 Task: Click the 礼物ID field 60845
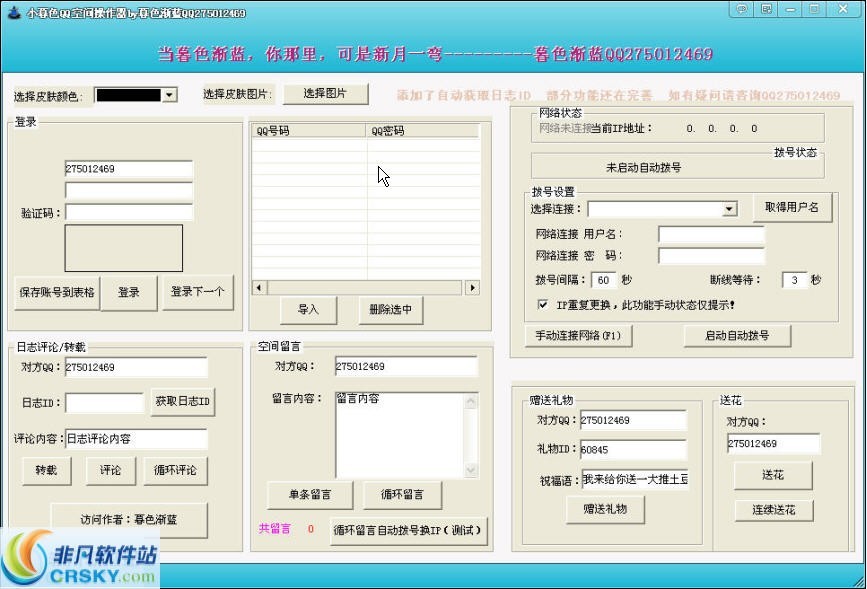pos(633,450)
